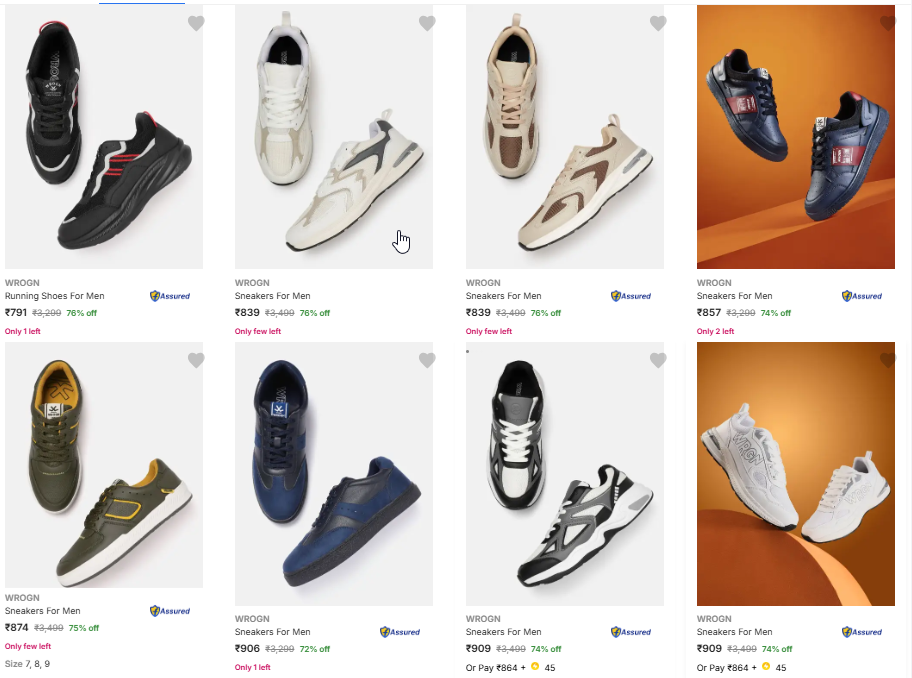Image resolution: width=912 pixels, height=678 pixels.
Task: Toggle wishlist heart on beige brown sneakers
Action: [657, 24]
